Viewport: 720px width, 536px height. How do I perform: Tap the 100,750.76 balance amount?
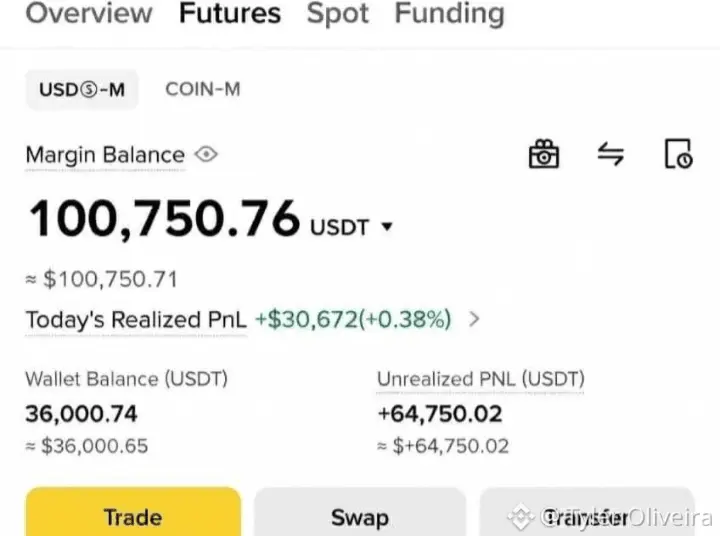pyautogui.click(x=164, y=219)
